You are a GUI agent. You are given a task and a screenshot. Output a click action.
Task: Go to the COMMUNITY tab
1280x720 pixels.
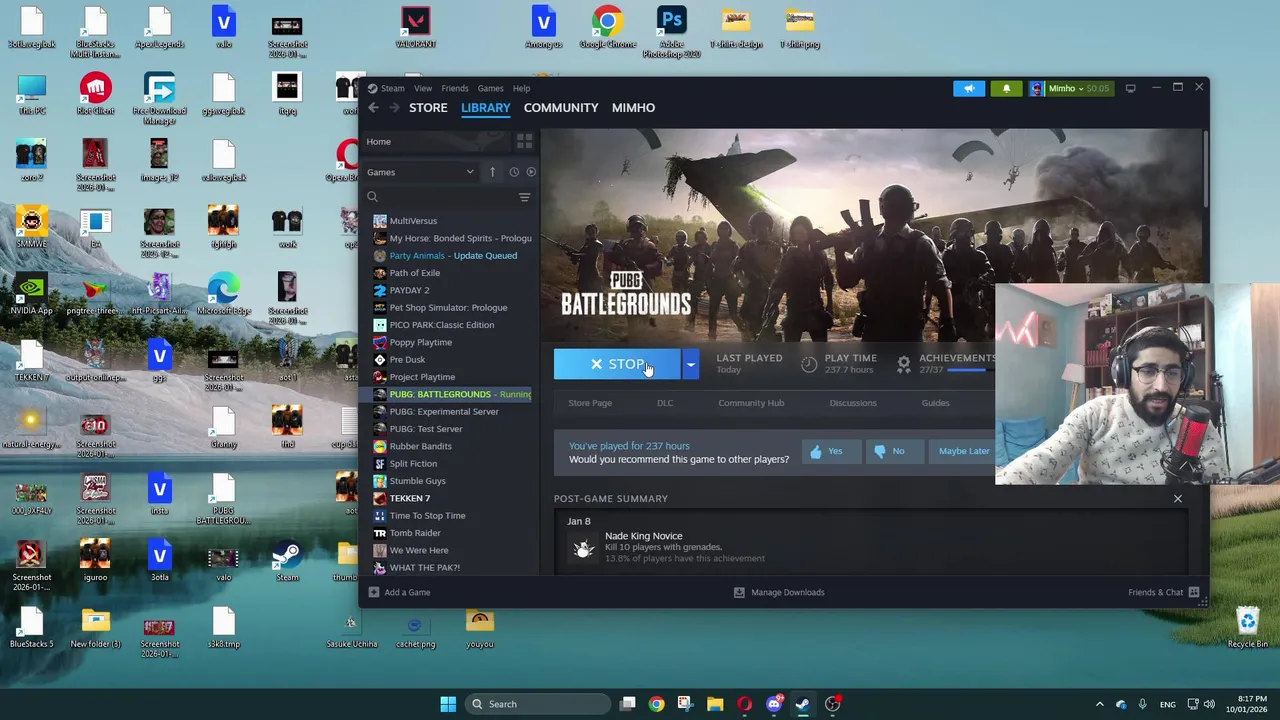coord(561,108)
